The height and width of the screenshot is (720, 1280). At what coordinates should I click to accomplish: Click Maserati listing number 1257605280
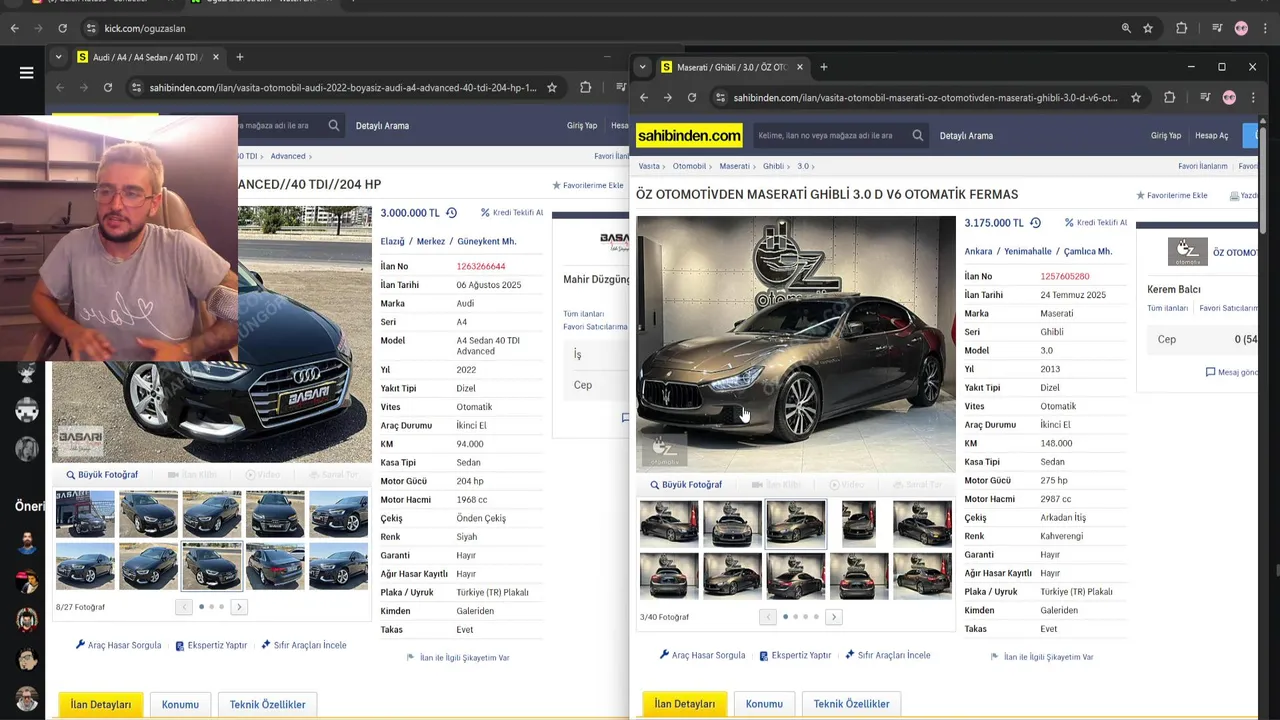point(1065,276)
